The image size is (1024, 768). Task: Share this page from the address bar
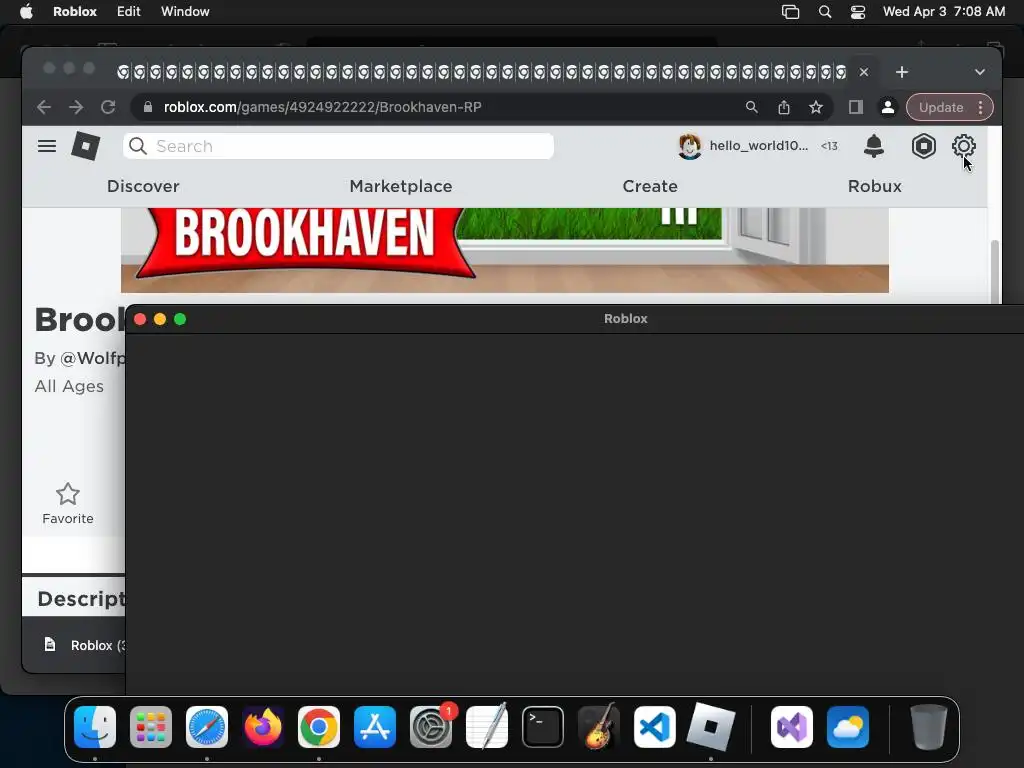pos(784,107)
